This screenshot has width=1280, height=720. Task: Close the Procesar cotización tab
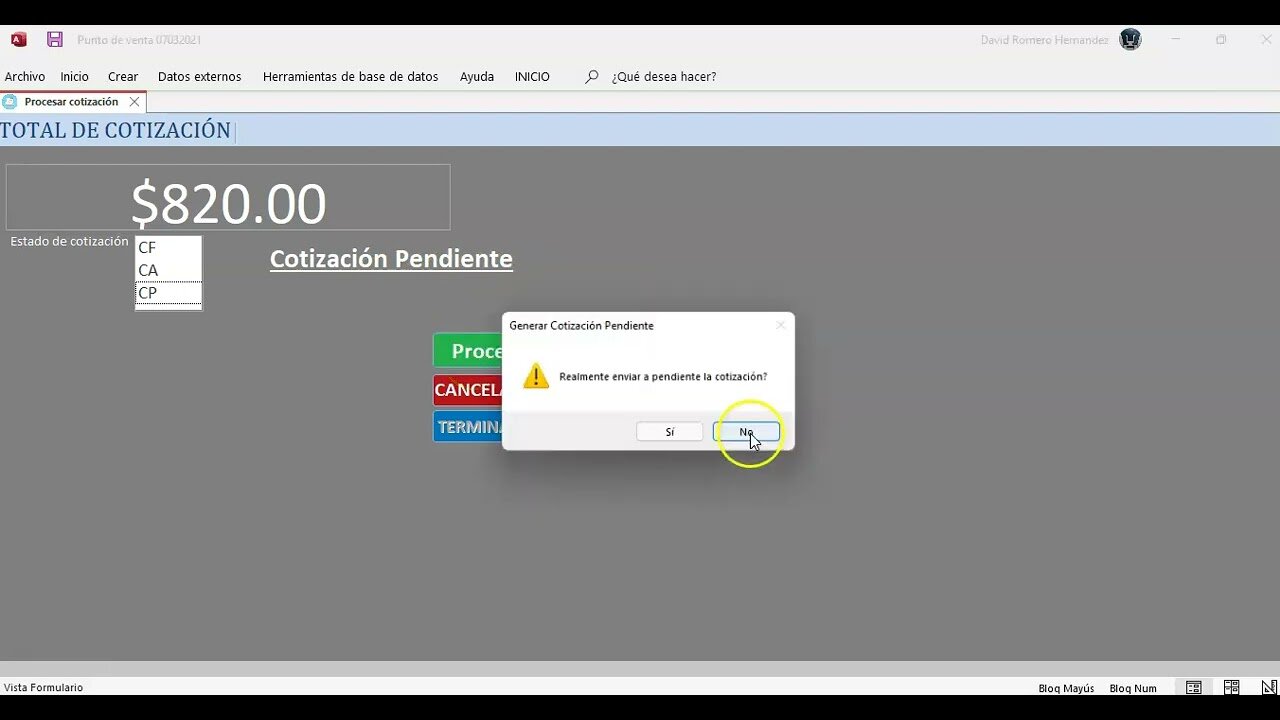pyautogui.click(x=134, y=102)
